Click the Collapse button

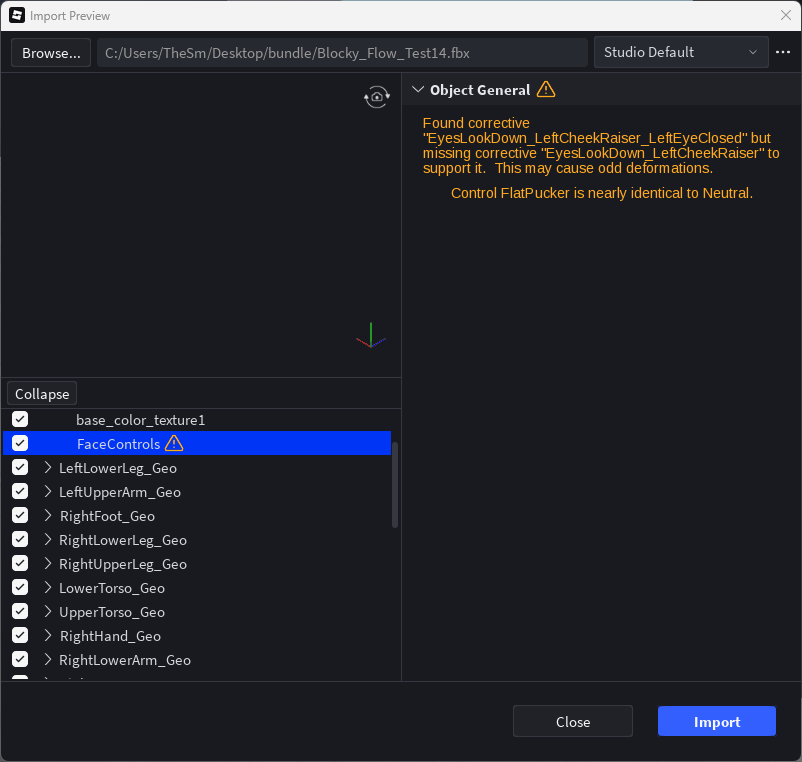click(42, 394)
